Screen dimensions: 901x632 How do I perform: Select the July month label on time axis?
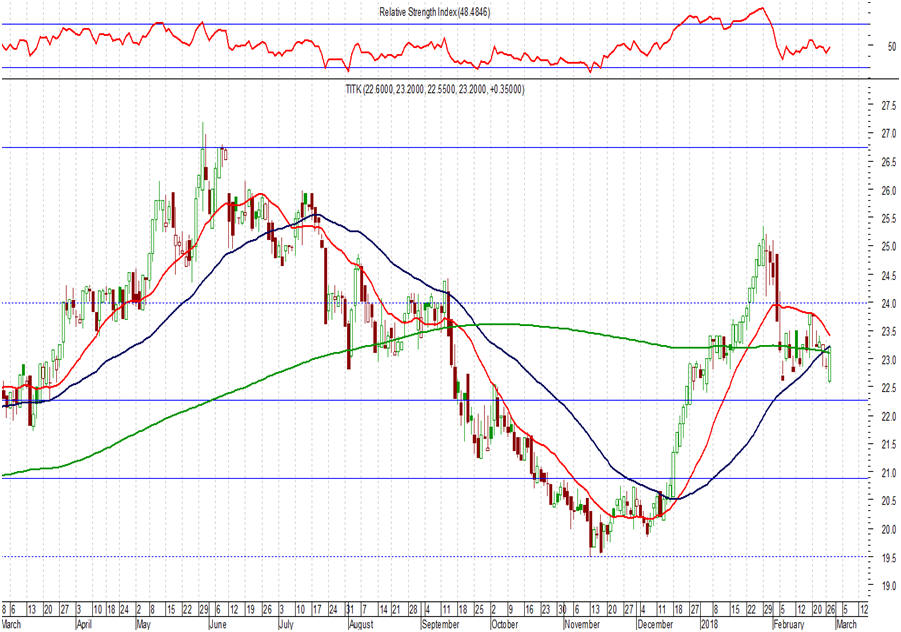pos(286,625)
